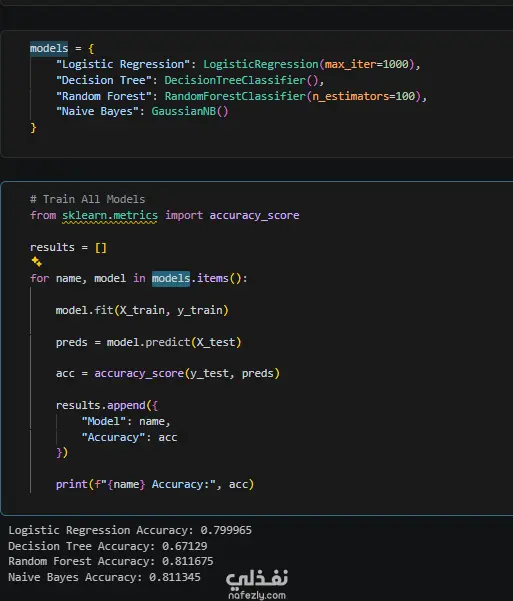Click the '"Random Forest"' string key
The image size is (513, 601).
point(104,96)
